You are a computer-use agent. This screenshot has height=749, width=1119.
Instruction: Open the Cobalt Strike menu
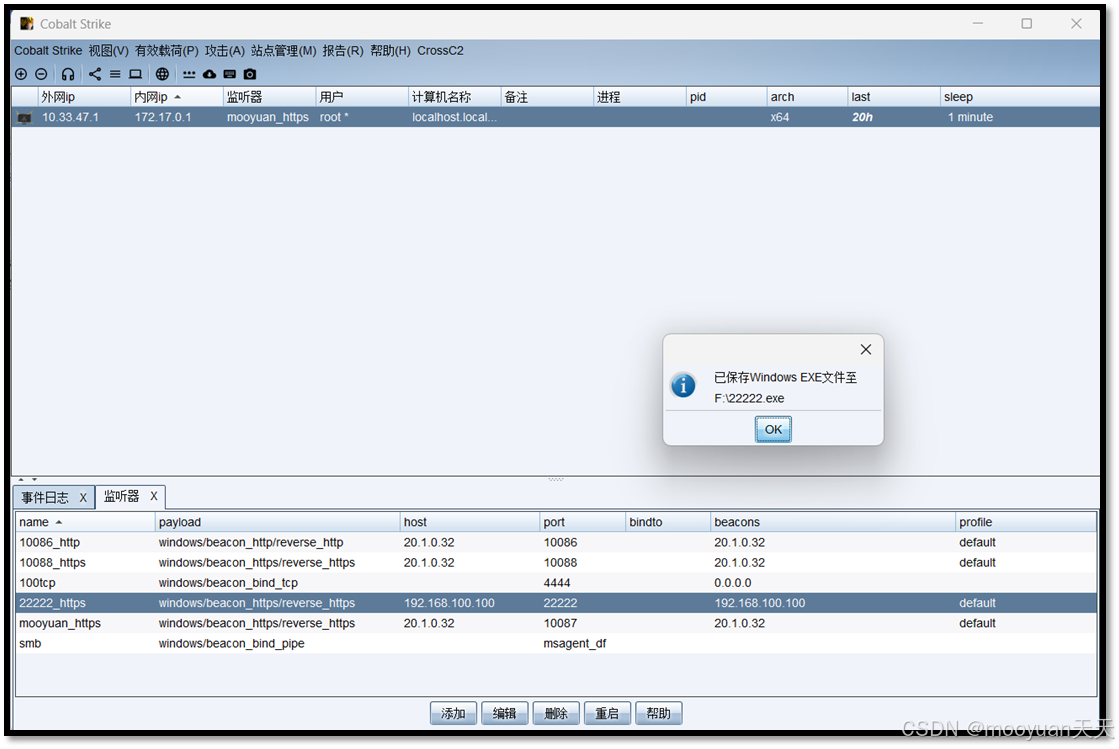pos(49,51)
